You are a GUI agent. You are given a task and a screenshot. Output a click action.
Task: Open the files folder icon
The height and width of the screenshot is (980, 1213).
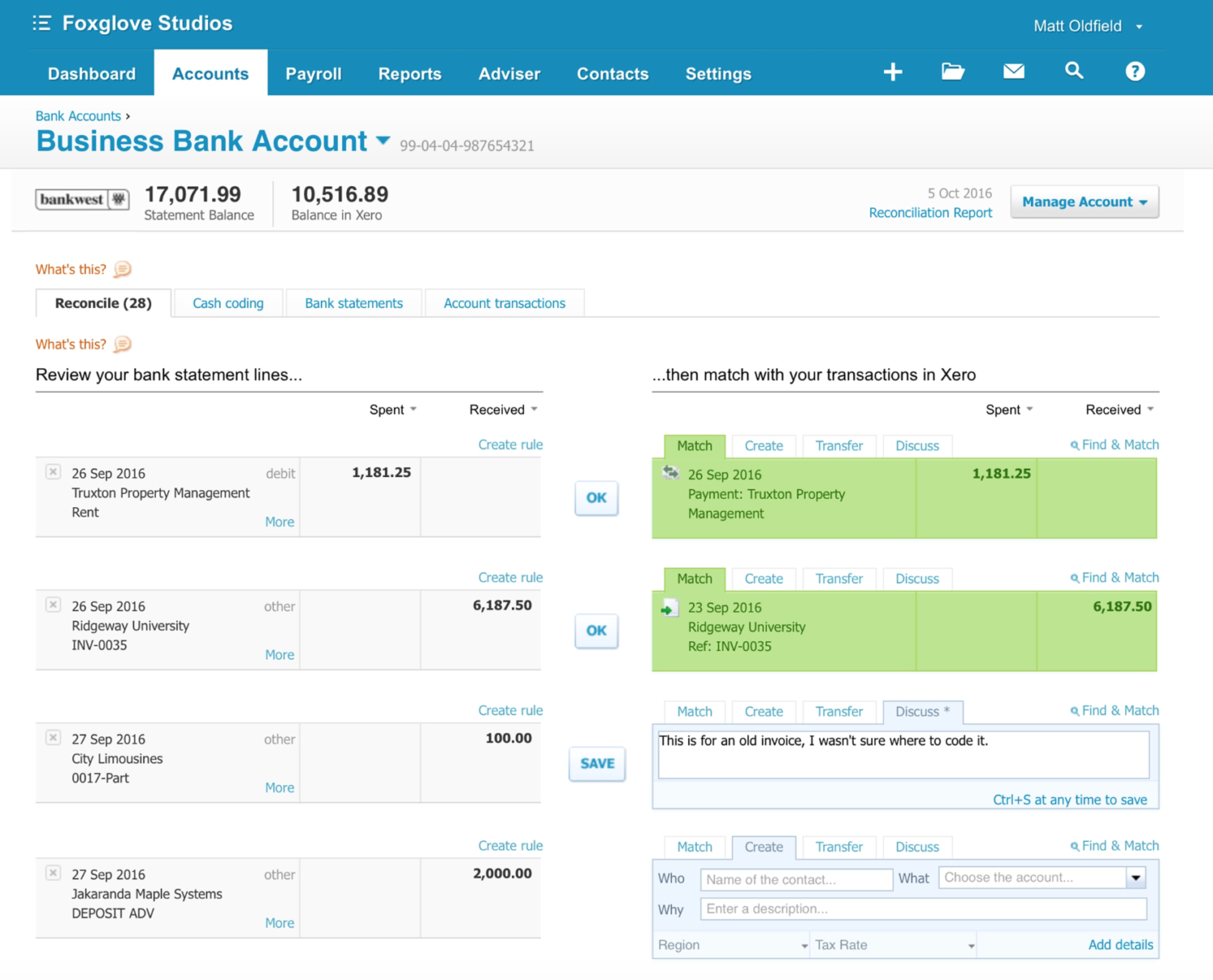(x=953, y=71)
